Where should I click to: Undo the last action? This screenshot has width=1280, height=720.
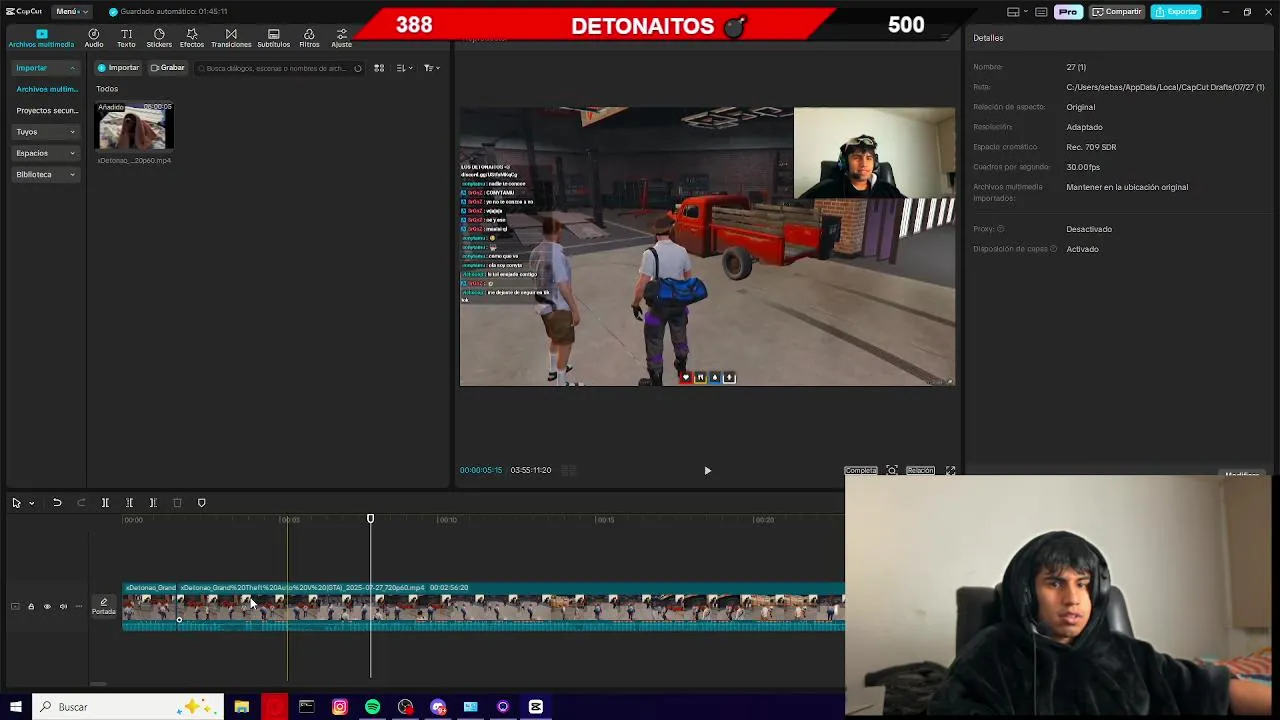57,503
